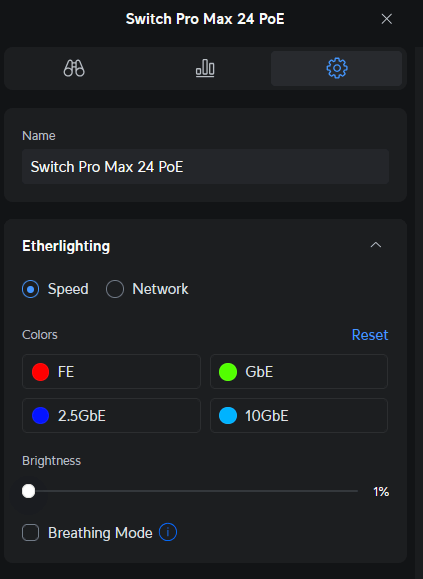This screenshot has height=579, width=423.
Task: Open the GbE color selection box
Action: (299, 371)
